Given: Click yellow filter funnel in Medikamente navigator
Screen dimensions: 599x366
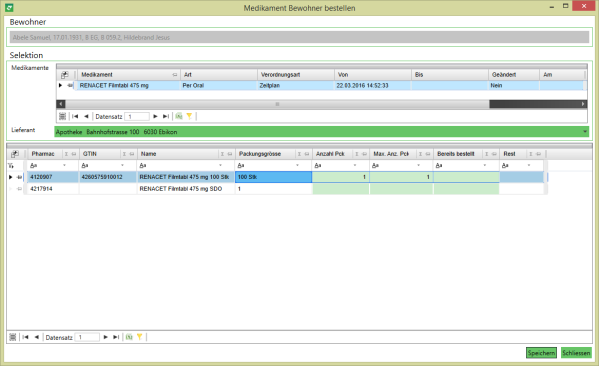Looking at the screenshot, I should click(189, 116).
